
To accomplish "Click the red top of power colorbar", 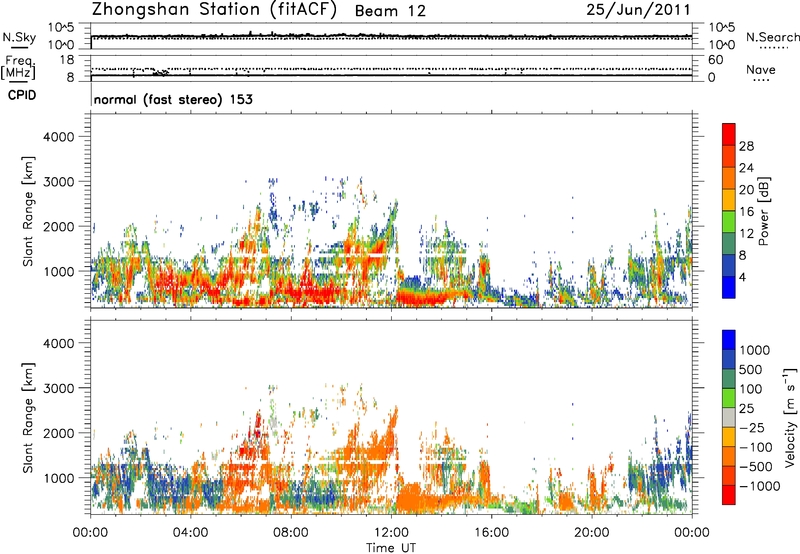I will (729, 135).
